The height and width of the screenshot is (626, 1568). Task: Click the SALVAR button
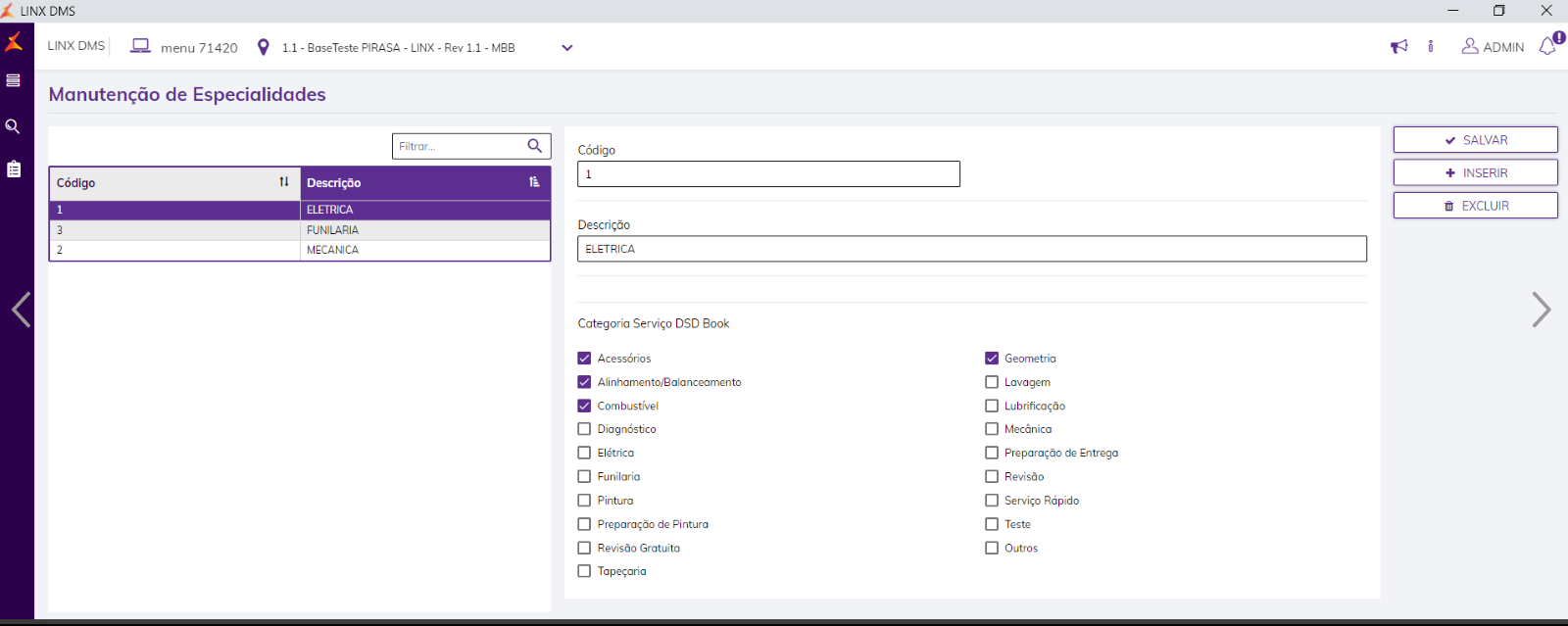pos(1475,140)
